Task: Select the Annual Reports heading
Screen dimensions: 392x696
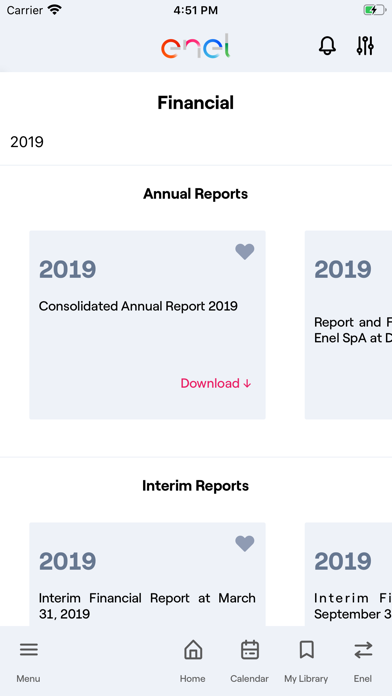Action: pyautogui.click(x=196, y=194)
